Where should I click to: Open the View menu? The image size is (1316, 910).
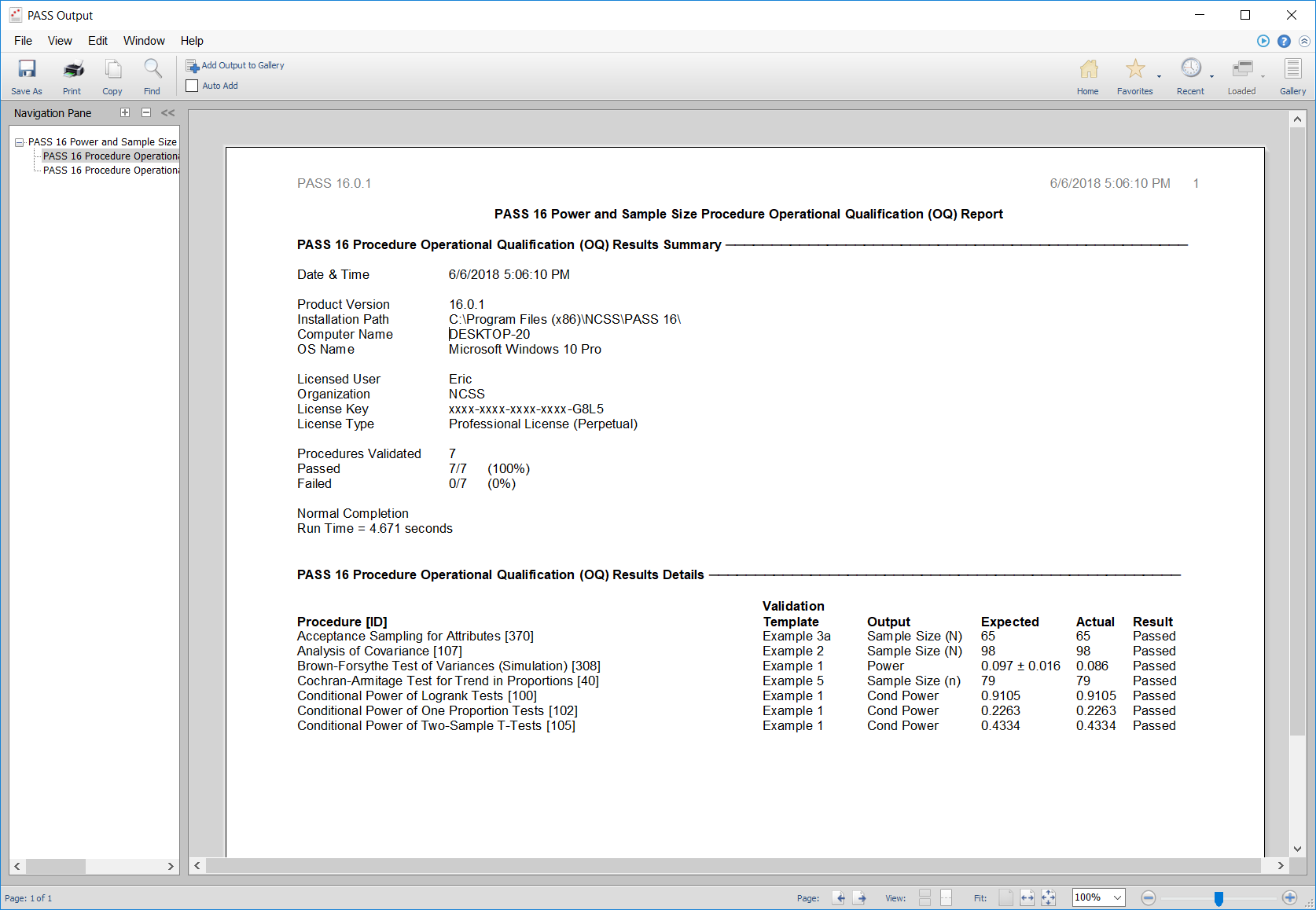click(60, 41)
